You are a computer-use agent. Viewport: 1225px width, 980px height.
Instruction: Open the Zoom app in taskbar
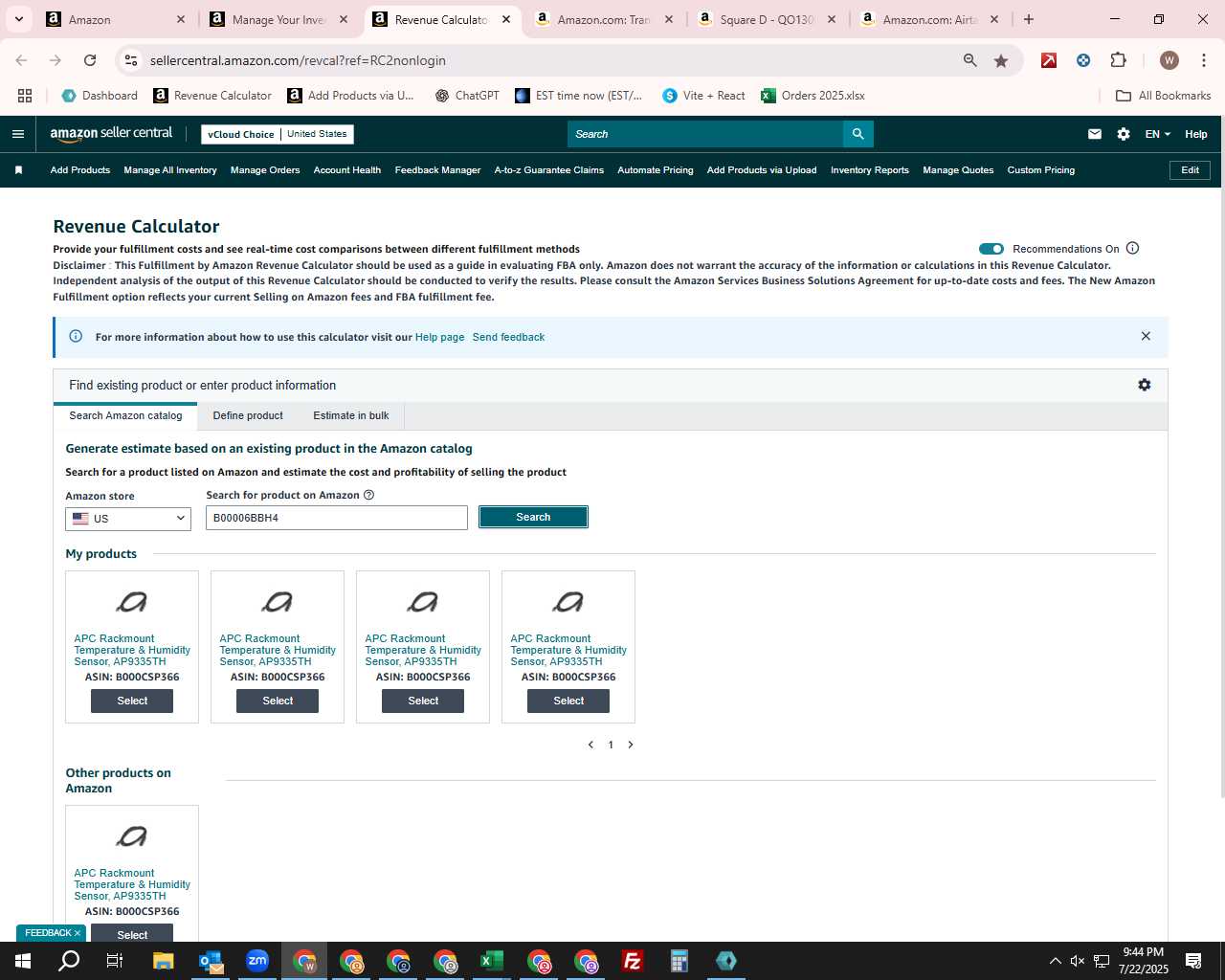pos(257,961)
